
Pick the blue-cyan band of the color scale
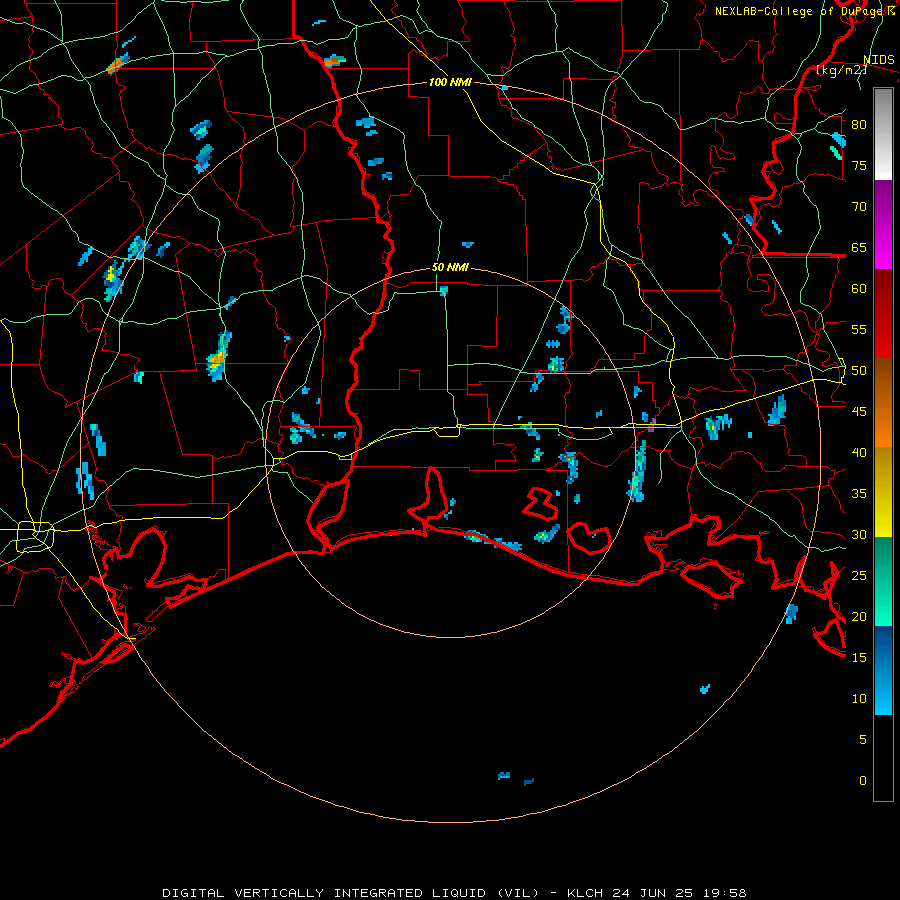click(883, 670)
